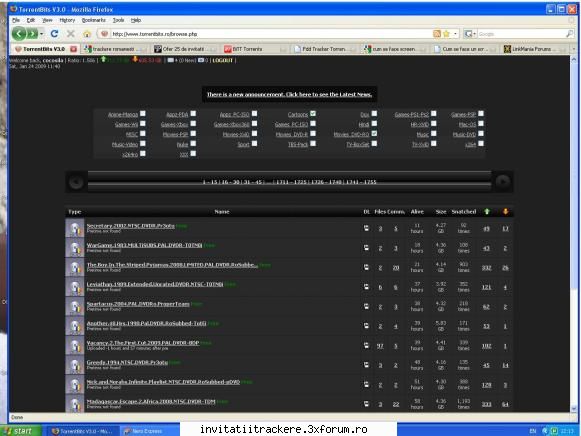Click the RSS feed icon in address bar

tap(437, 34)
